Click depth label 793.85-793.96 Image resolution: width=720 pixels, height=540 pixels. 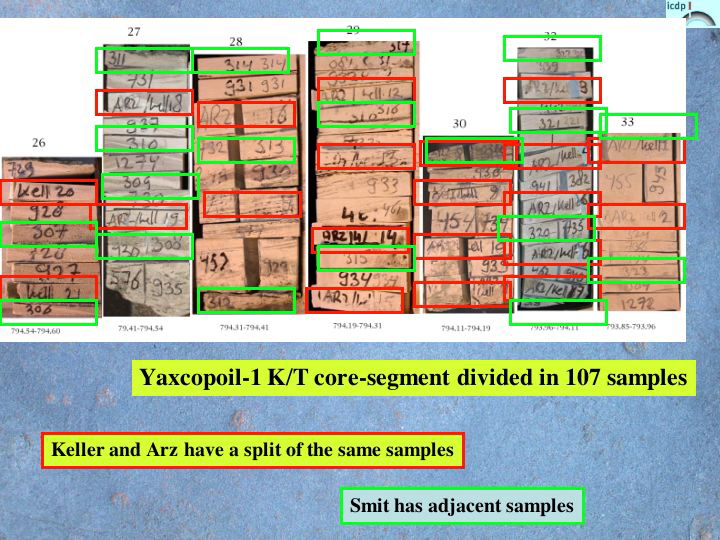[631, 326]
